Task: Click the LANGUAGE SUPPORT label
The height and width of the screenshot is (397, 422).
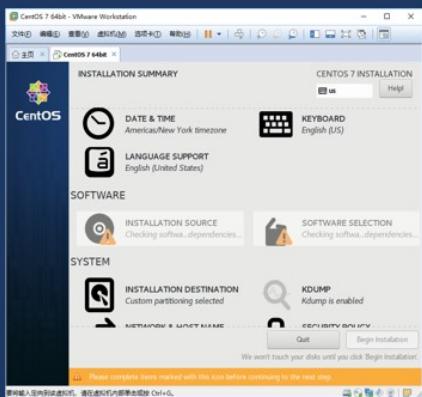Action: click(x=167, y=156)
